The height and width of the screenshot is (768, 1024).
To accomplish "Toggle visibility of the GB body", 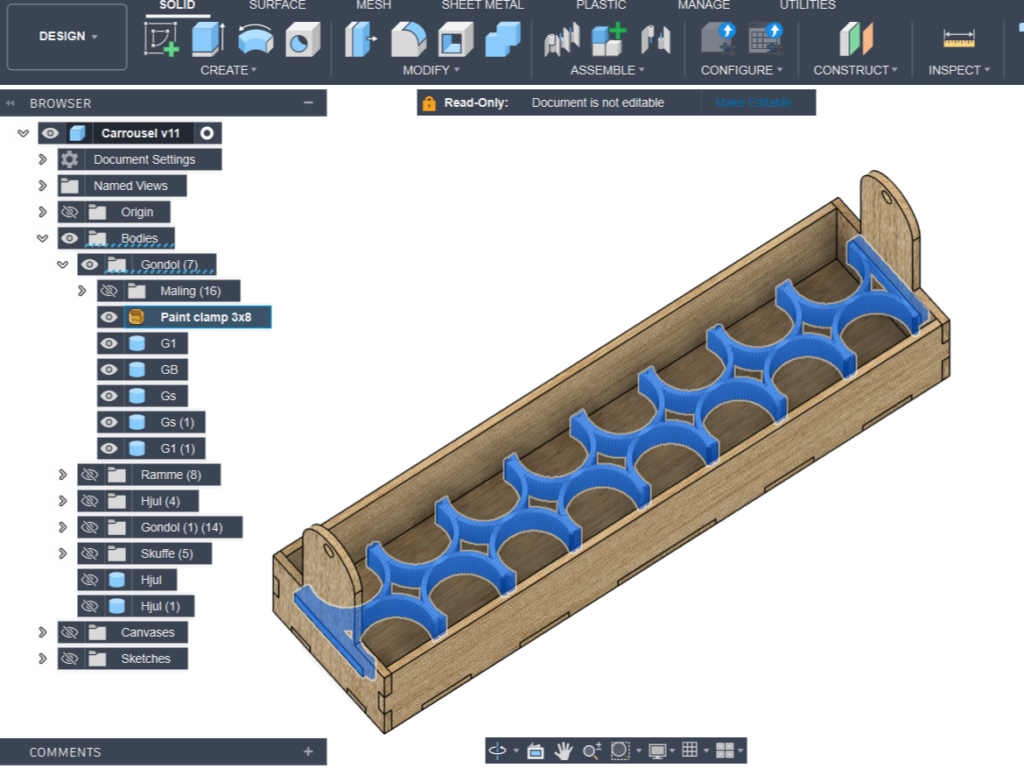I will click(110, 370).
